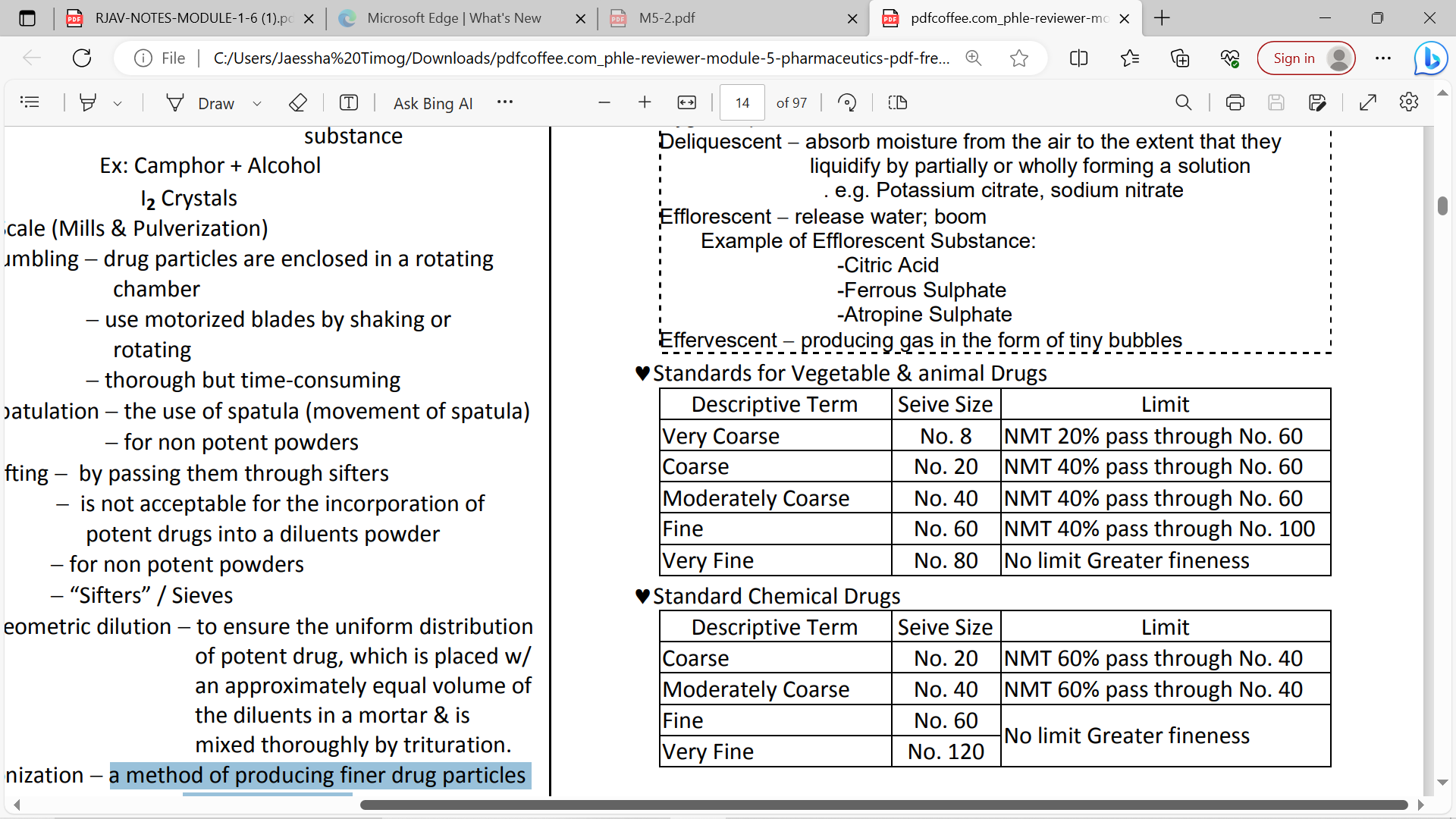Click the Add text tool icon
This screenshot has width=1456, height=819.
pyautogui.click(x=349, y=102)
